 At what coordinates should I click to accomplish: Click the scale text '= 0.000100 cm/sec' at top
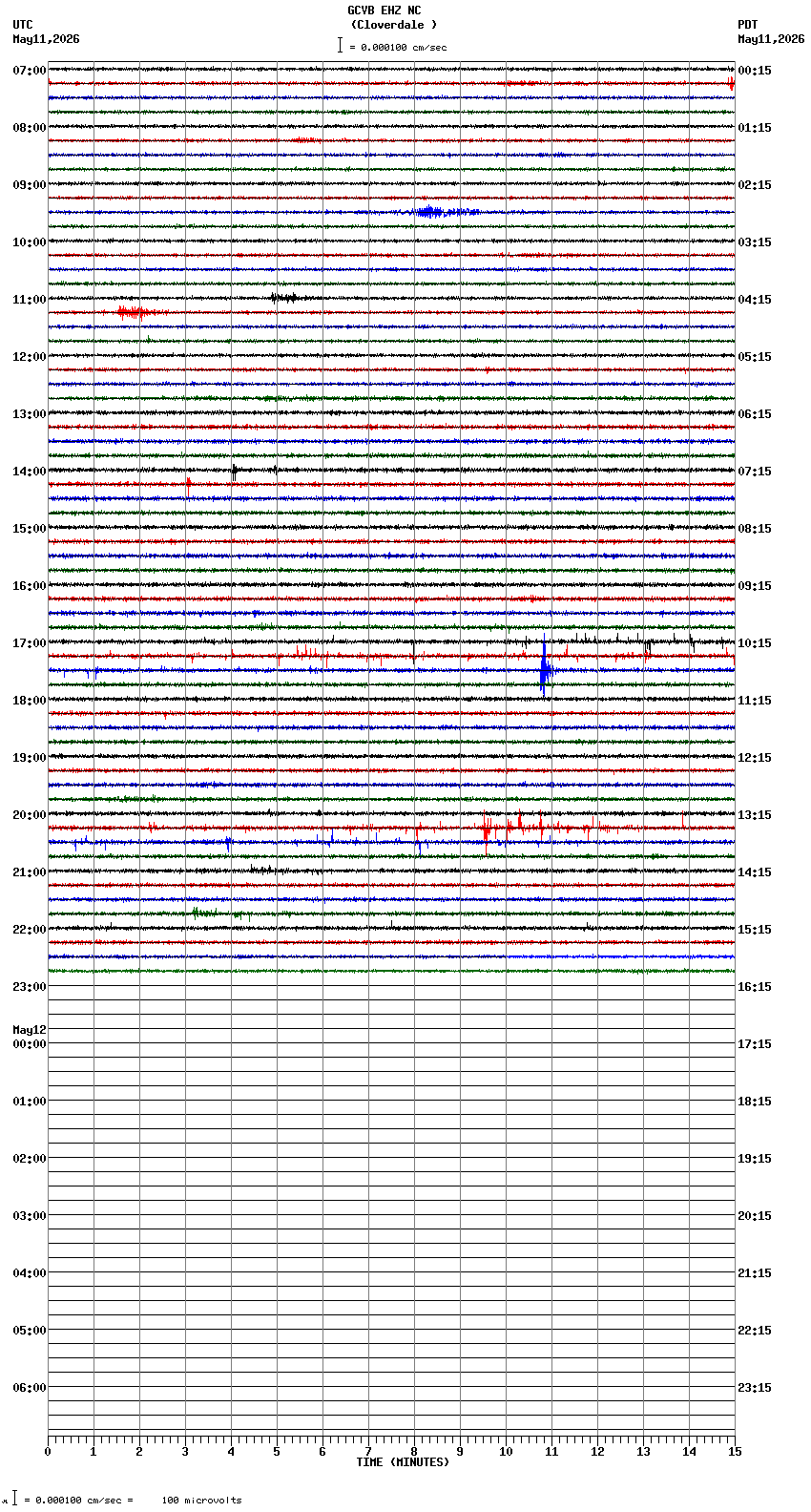(x=398, y=47)
